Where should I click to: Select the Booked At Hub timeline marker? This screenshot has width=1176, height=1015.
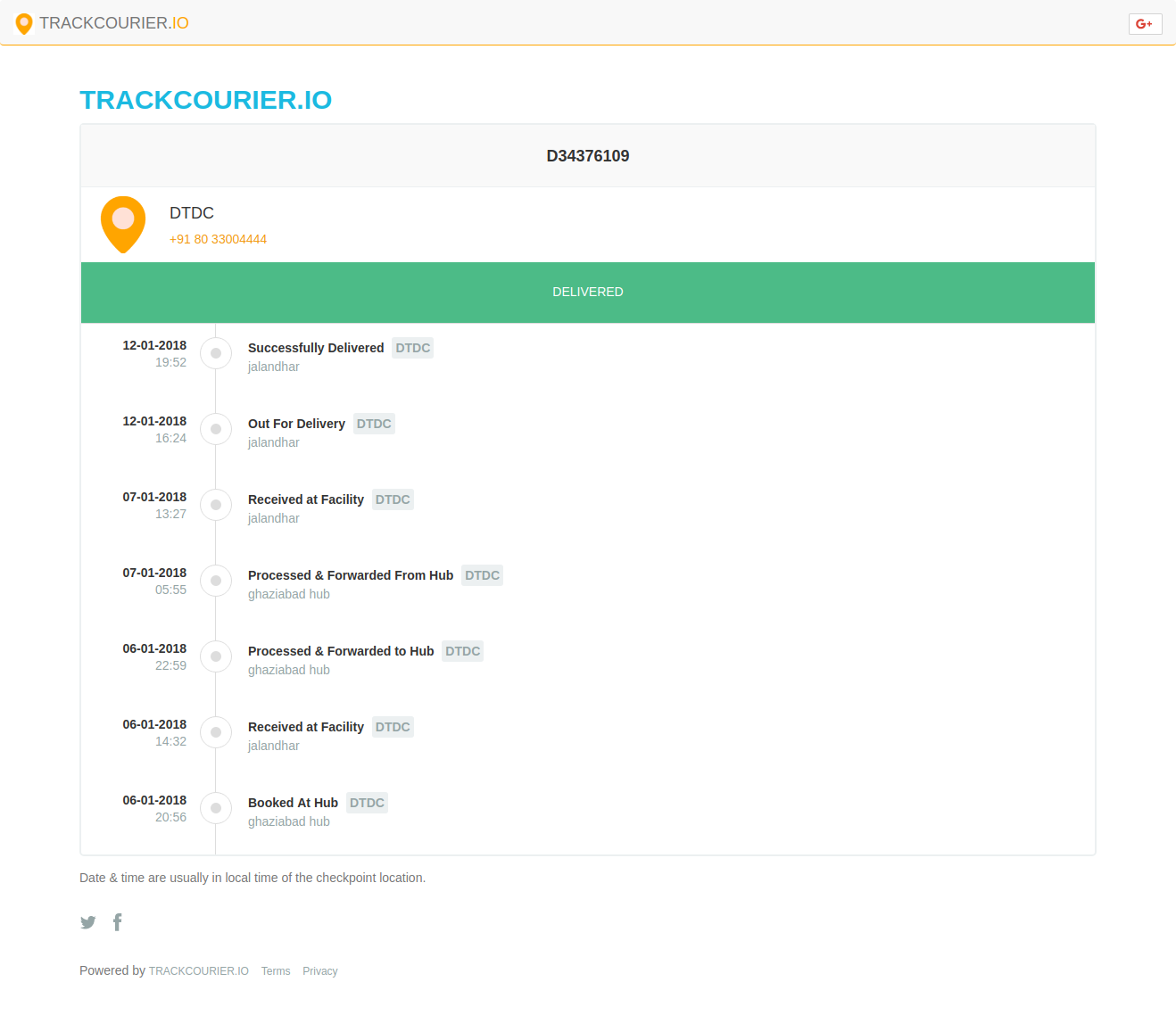point(216,808)
